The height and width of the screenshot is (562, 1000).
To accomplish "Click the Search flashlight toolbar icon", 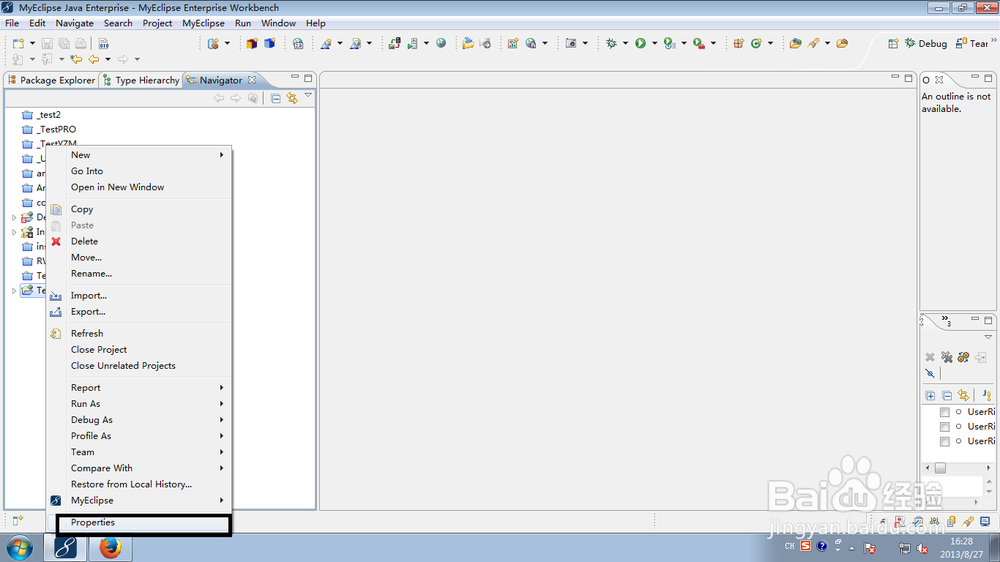I will click(813, 43).
